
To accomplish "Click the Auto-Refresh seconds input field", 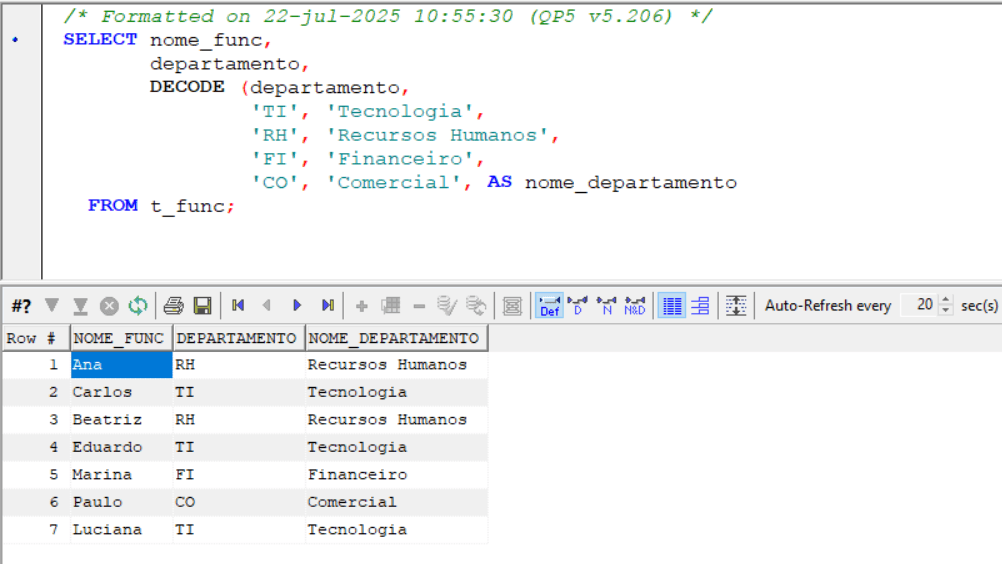I will pyautogui.click(x=920, y=305).
